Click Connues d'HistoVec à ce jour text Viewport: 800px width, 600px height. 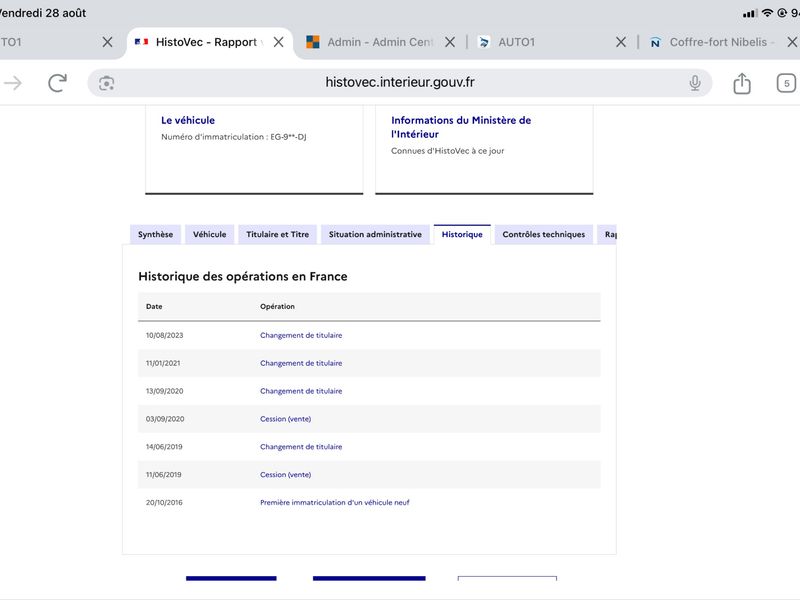tap(447, 151)
